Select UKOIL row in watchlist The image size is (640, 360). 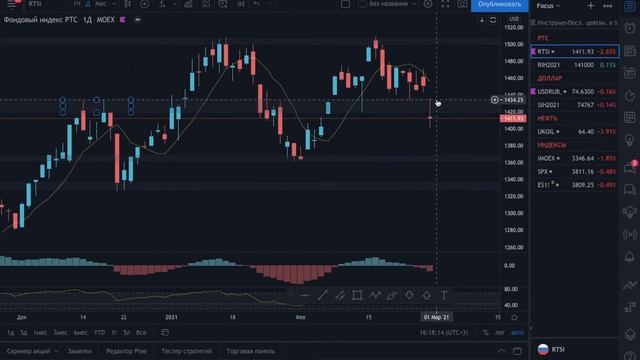[x=575, y=131]
